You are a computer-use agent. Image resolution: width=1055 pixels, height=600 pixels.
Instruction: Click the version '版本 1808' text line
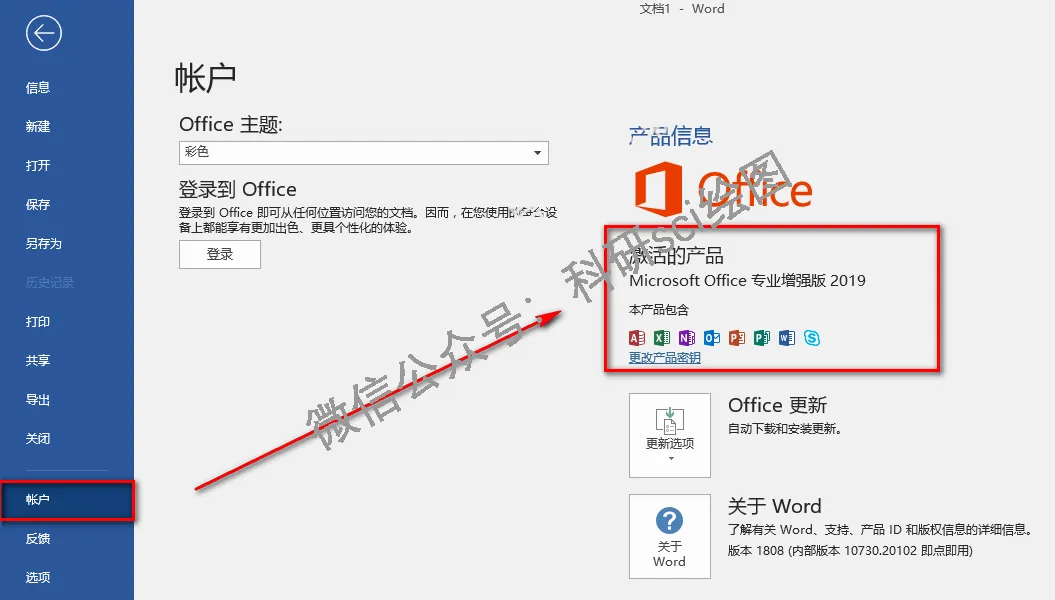coord(850,550)
